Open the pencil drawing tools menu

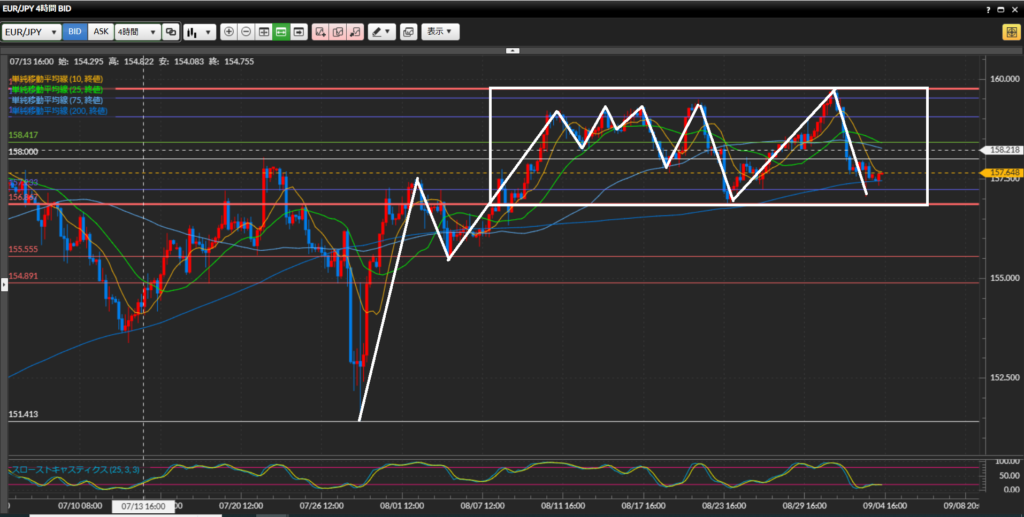381,32
